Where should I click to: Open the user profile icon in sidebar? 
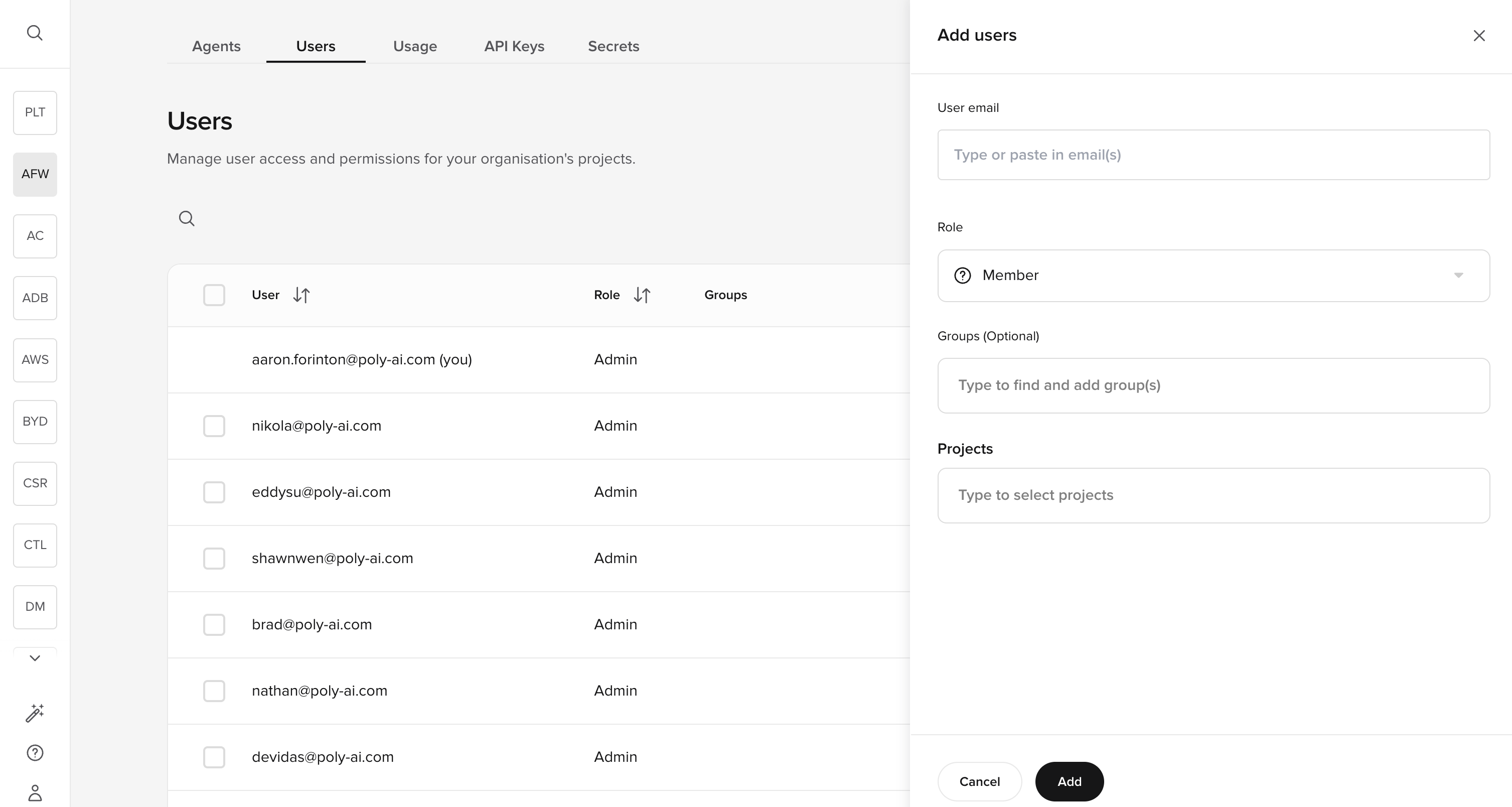(35, 793)
